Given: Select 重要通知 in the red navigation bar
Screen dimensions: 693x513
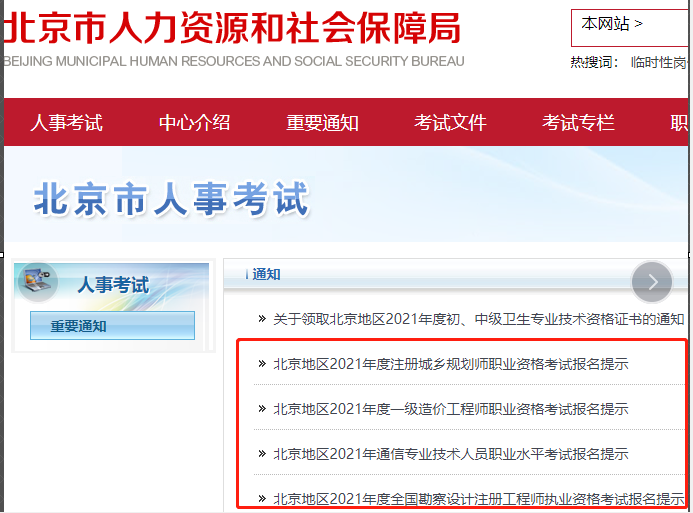Looking at the screenshot, I should (322, 123).
